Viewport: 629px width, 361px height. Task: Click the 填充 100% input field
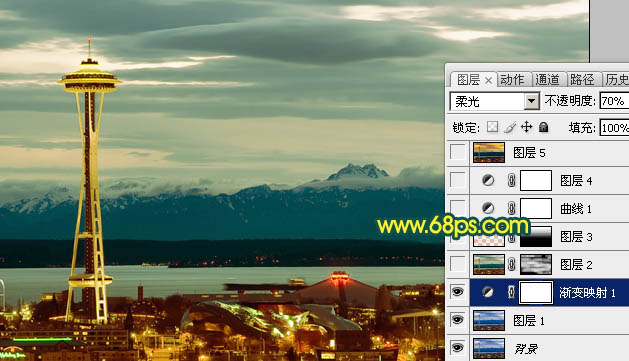point(614,128)
